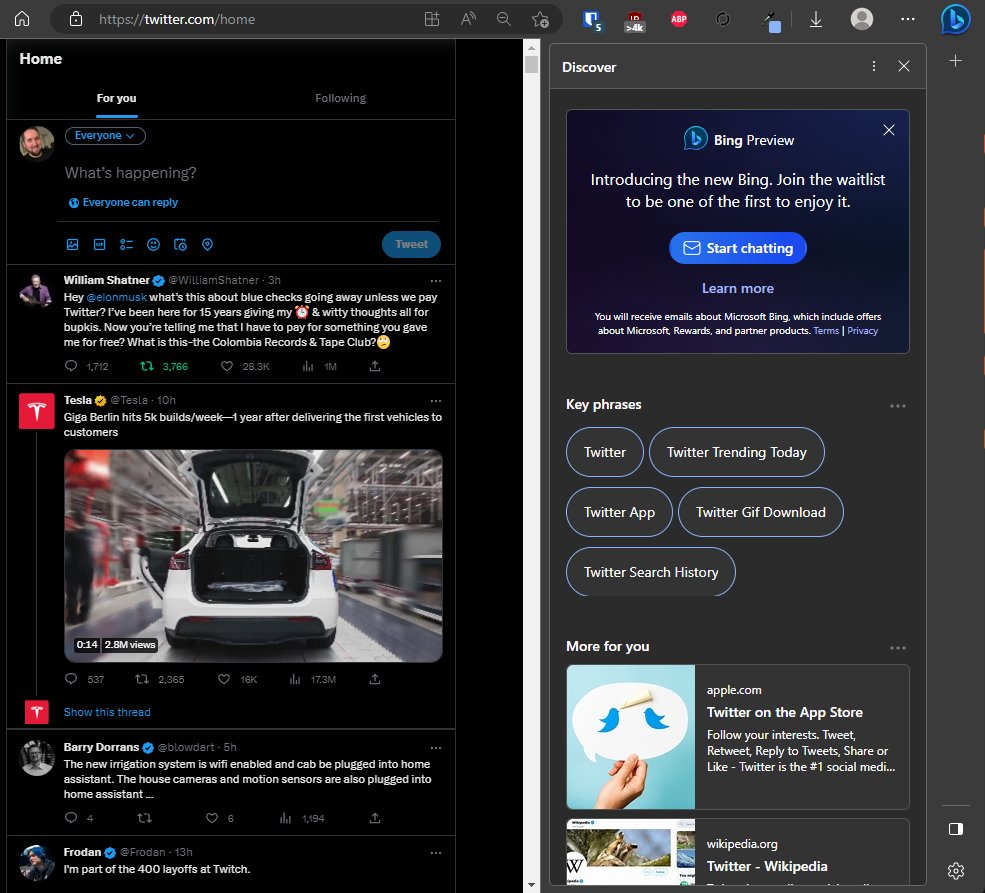Click Show this thread link

[x=107, y=712]
